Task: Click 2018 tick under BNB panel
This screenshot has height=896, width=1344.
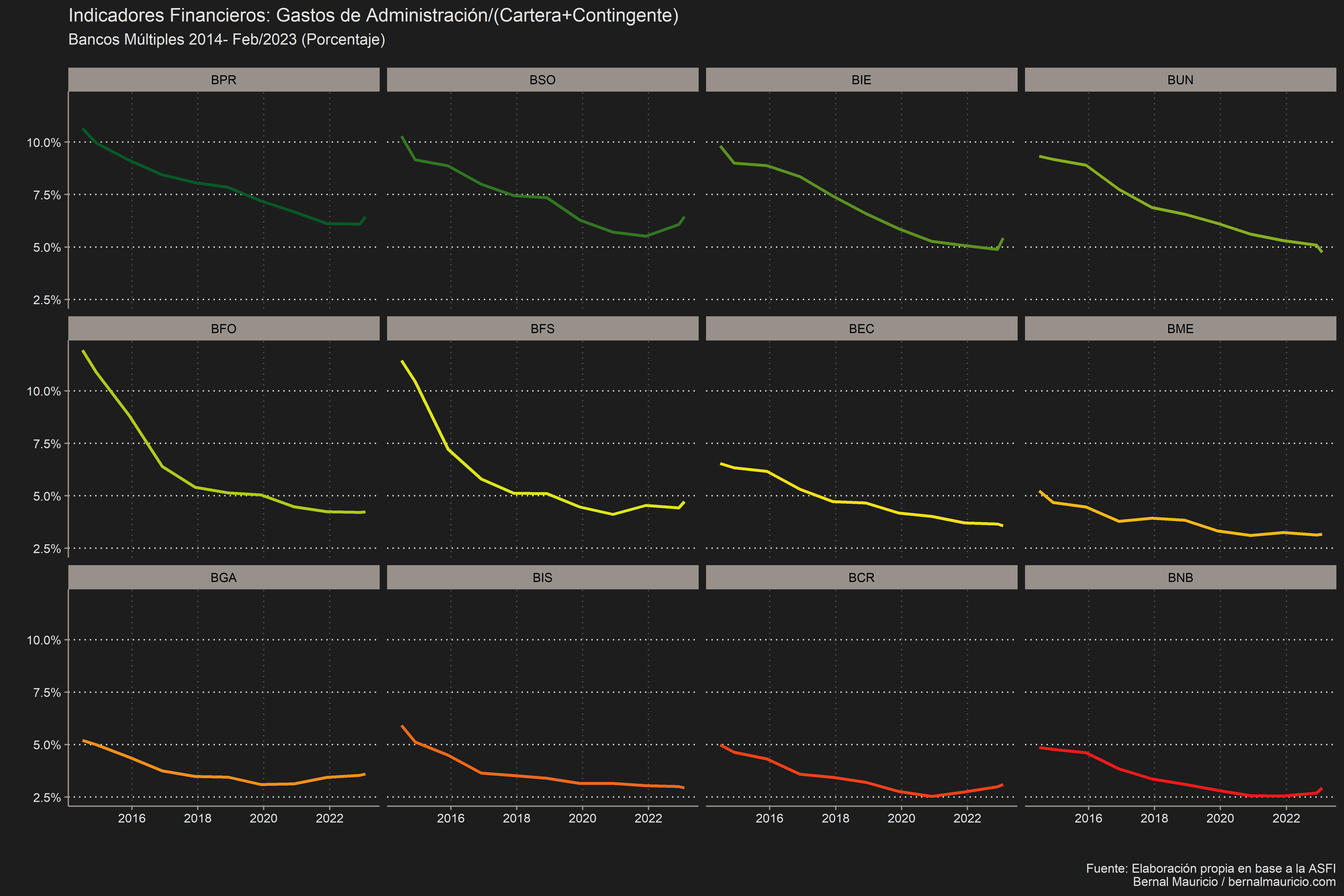Action: pyautogui.click(x=1154, y=818)
